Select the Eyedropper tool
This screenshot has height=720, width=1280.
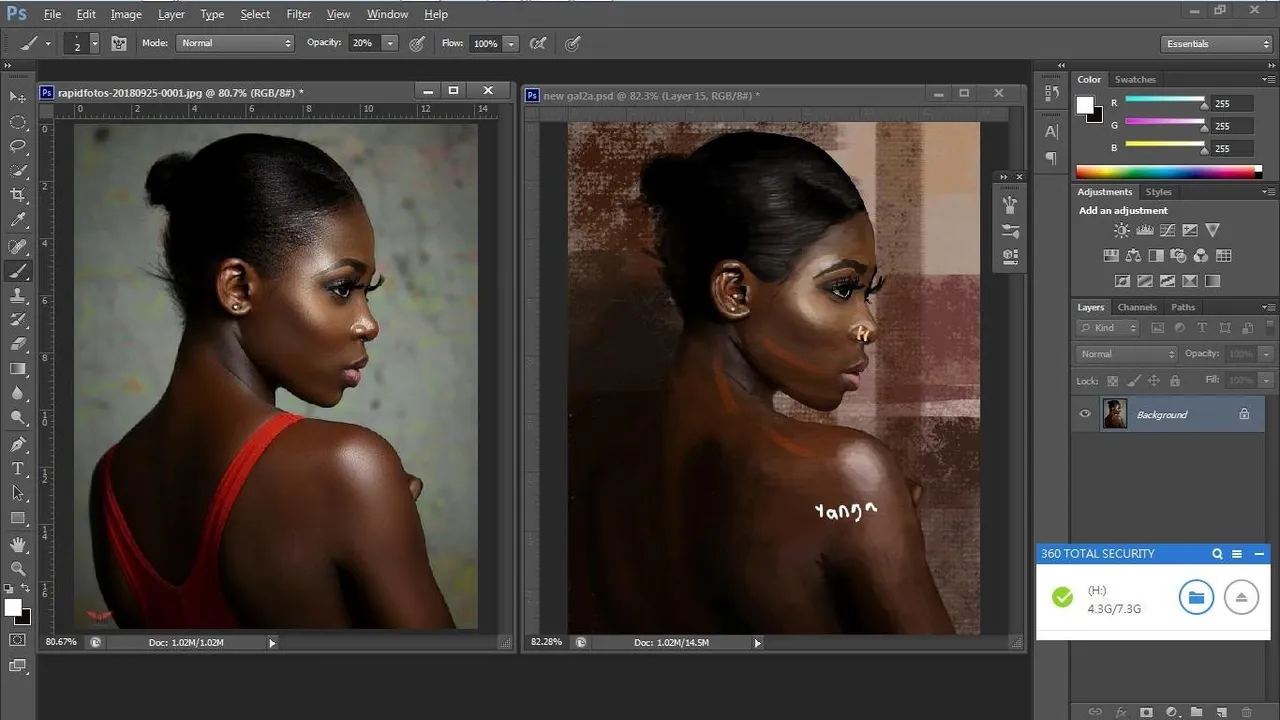(18, 221)
